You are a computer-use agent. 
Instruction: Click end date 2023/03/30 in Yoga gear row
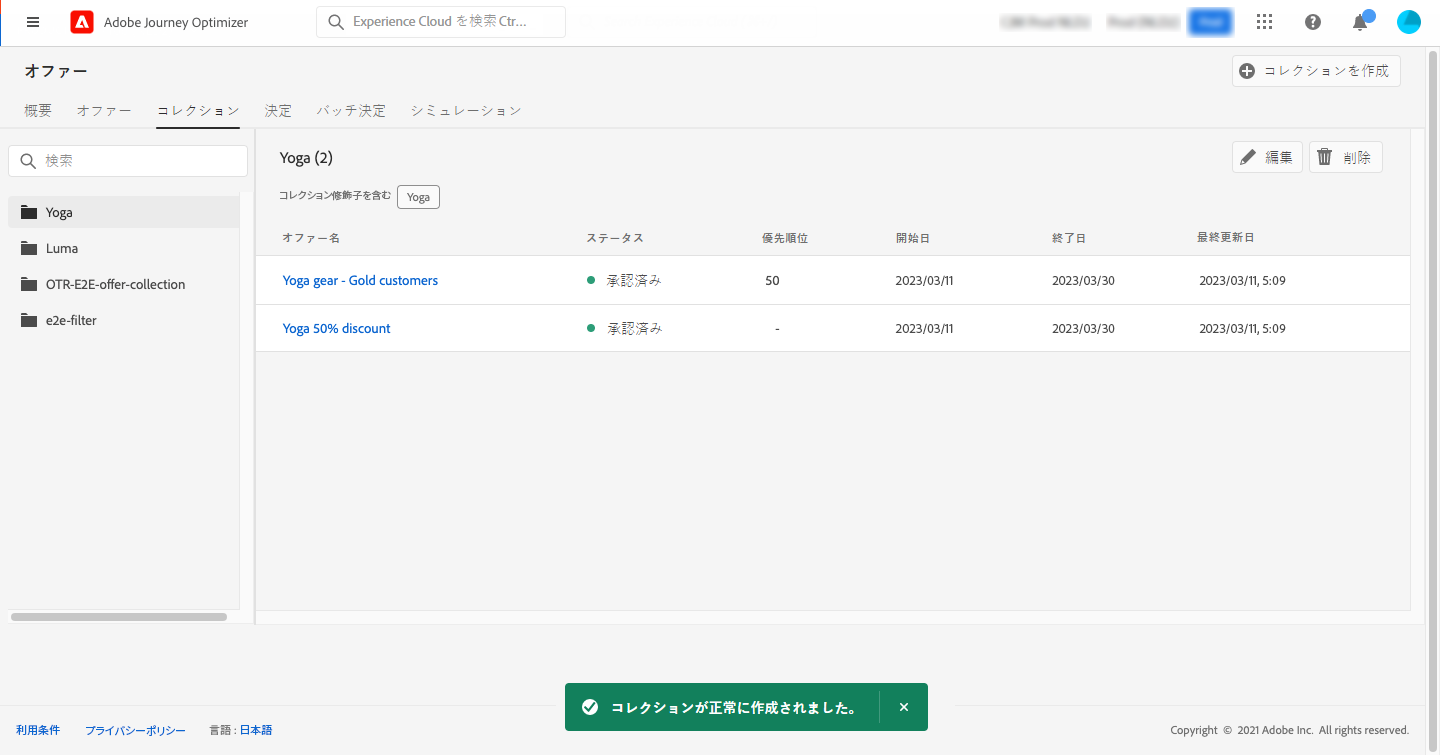[x=1083, y=281]
